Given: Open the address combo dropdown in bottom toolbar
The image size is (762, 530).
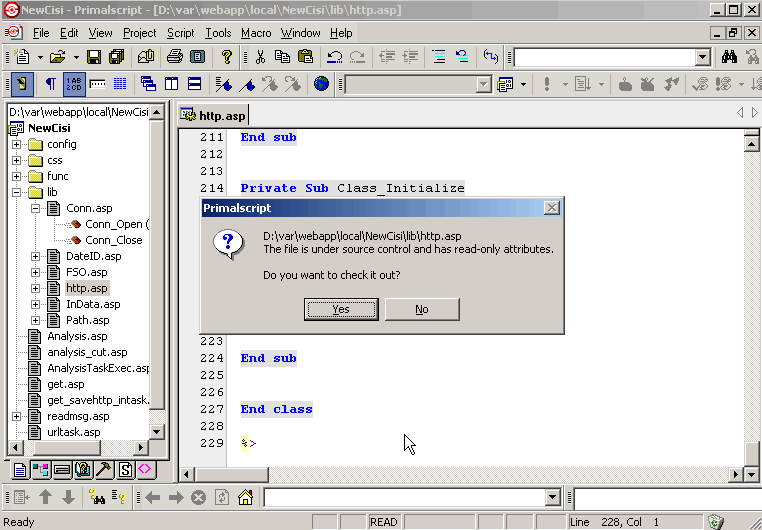Looking at the screenshot, I should [553, 497].
